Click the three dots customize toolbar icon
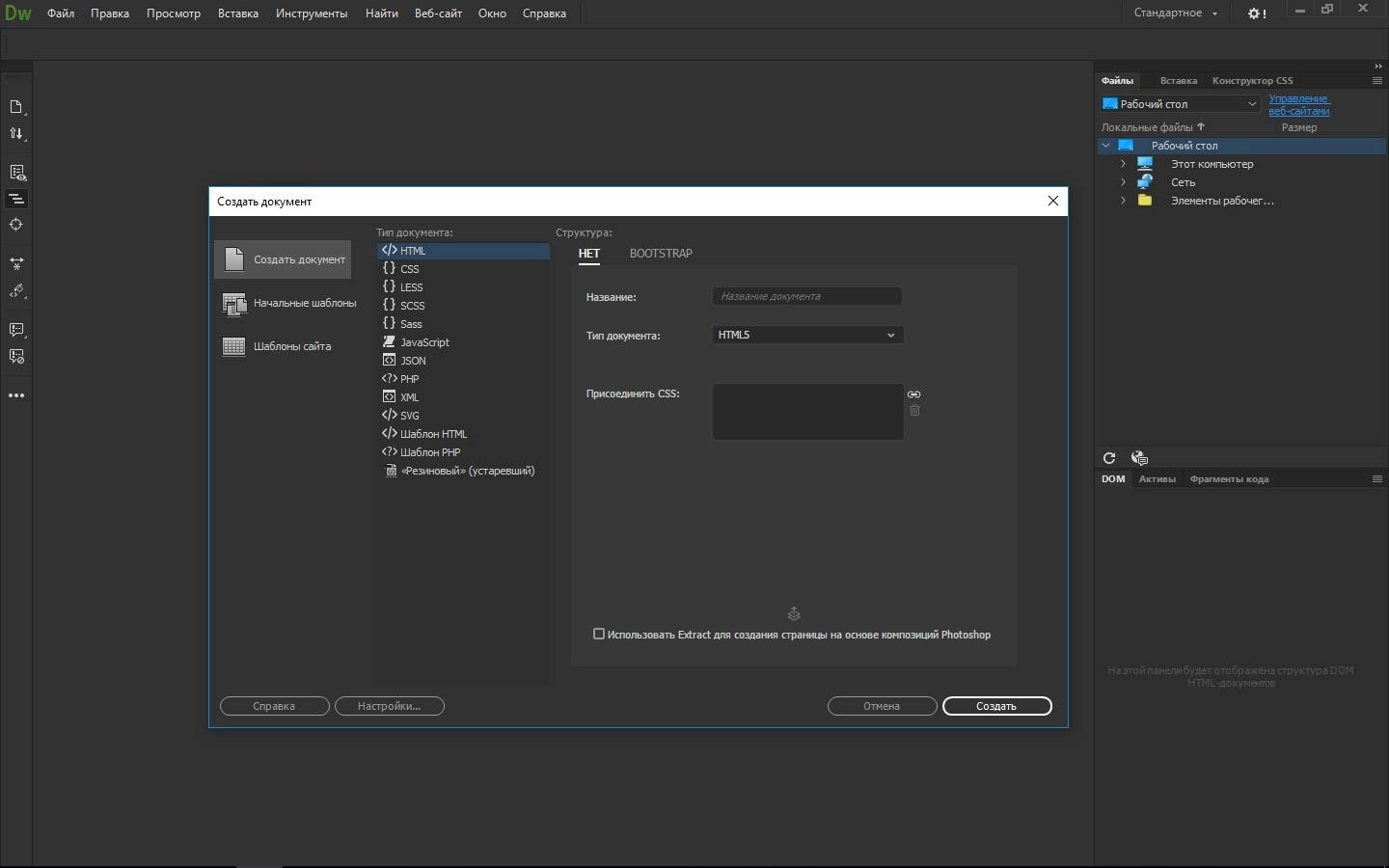The image size is (1389, 868). 16,395
